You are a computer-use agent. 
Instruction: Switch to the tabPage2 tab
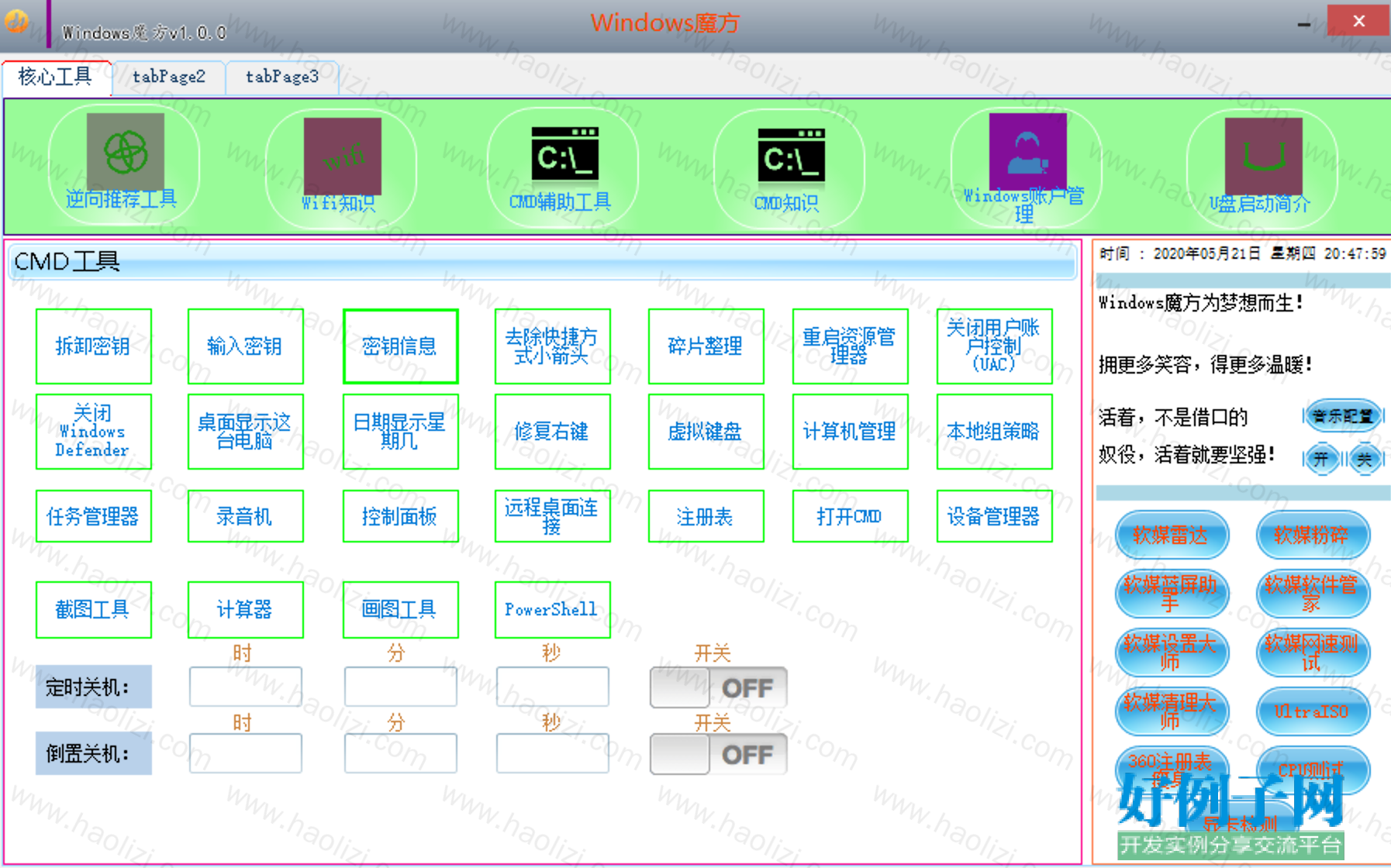click(x=169, y=77)
